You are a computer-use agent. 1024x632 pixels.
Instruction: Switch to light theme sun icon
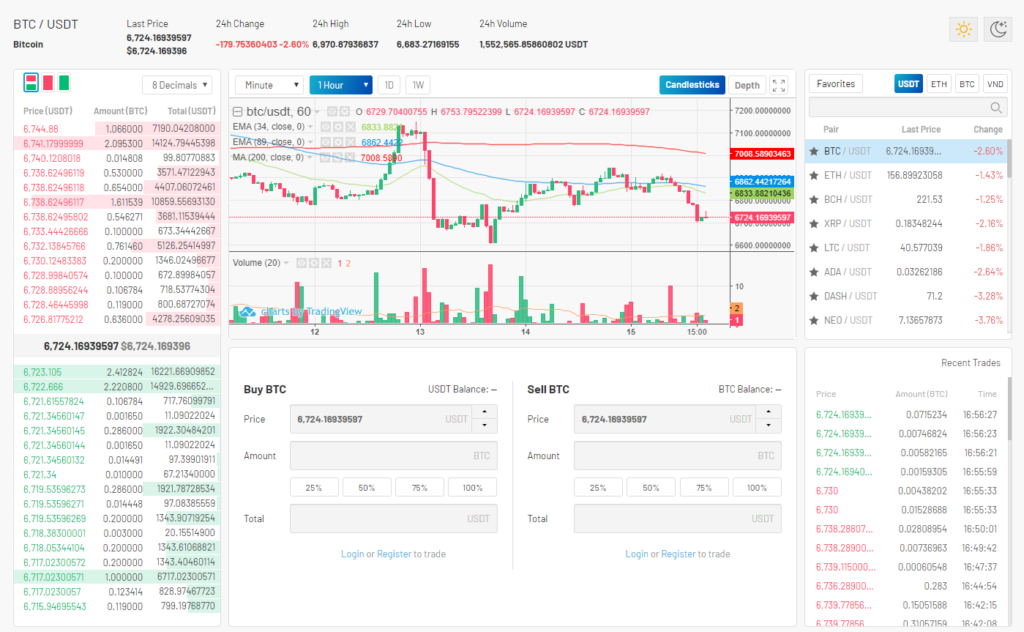[963, 29]
